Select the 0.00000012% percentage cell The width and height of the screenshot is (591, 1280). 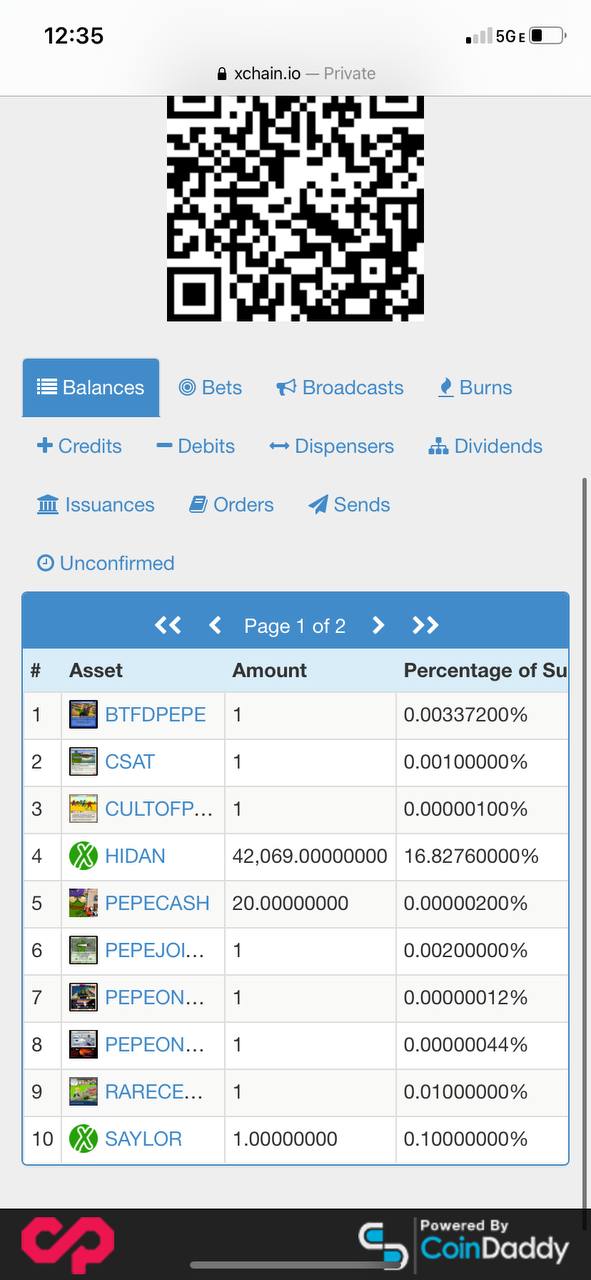click(482, 997)
